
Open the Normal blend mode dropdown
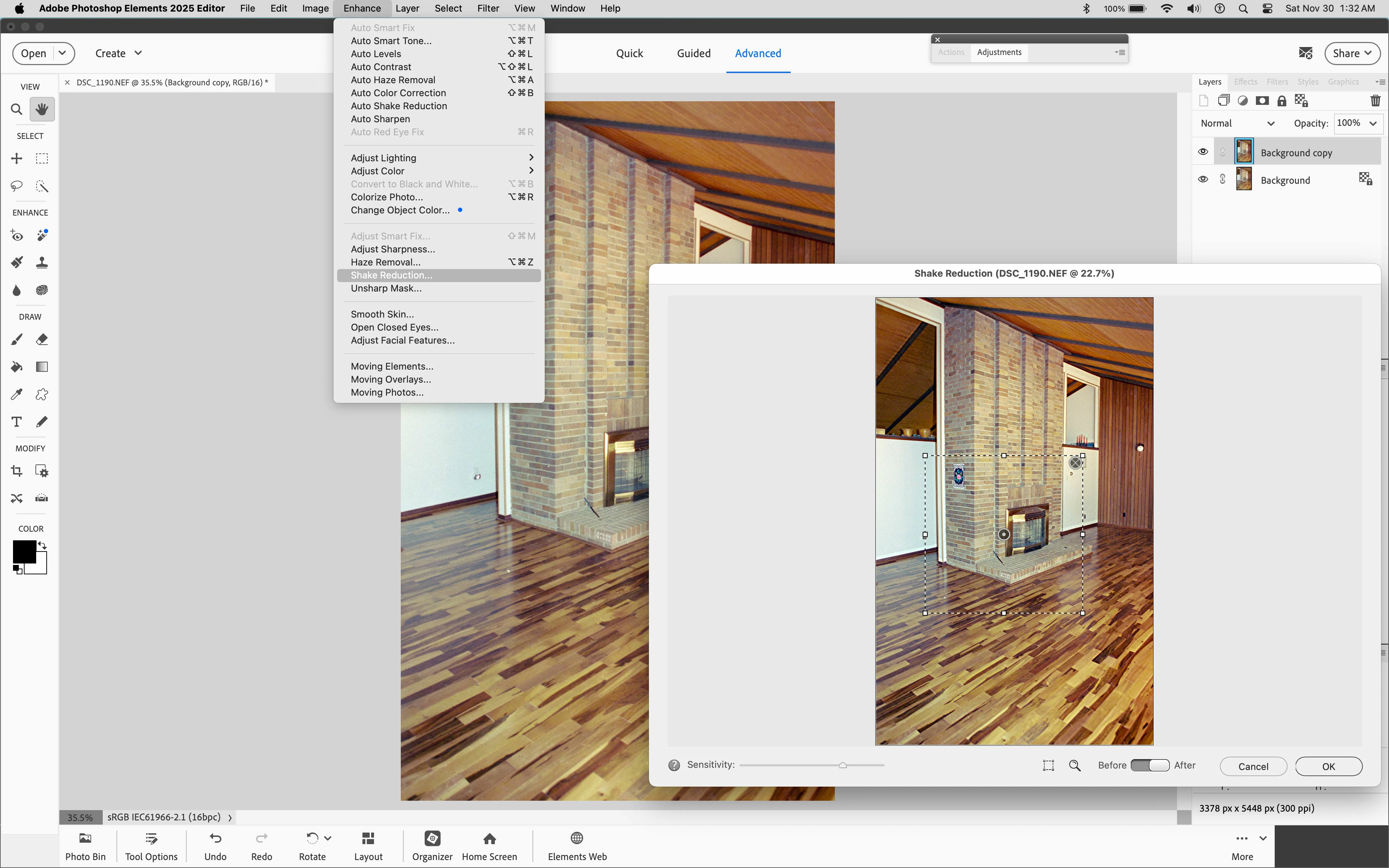1237,123
